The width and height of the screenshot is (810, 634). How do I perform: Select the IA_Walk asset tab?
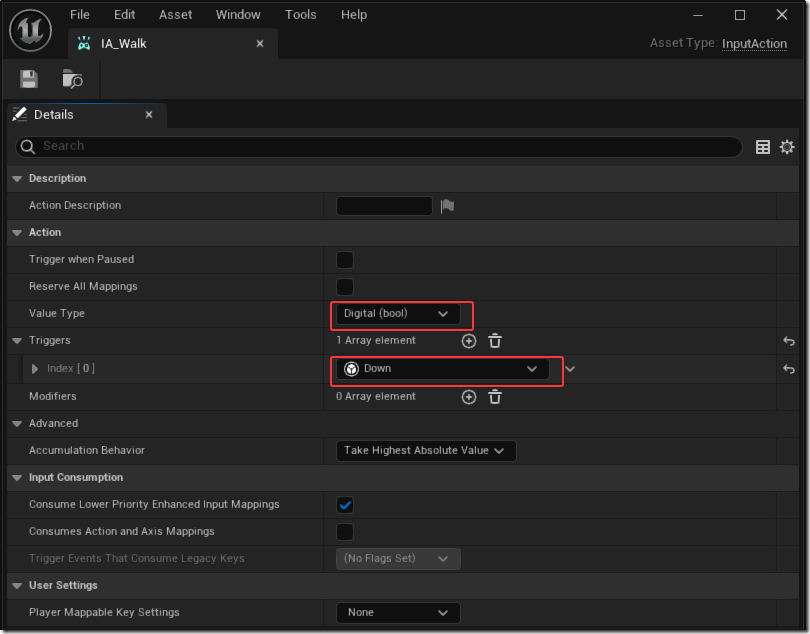click(x=173, y=44)
